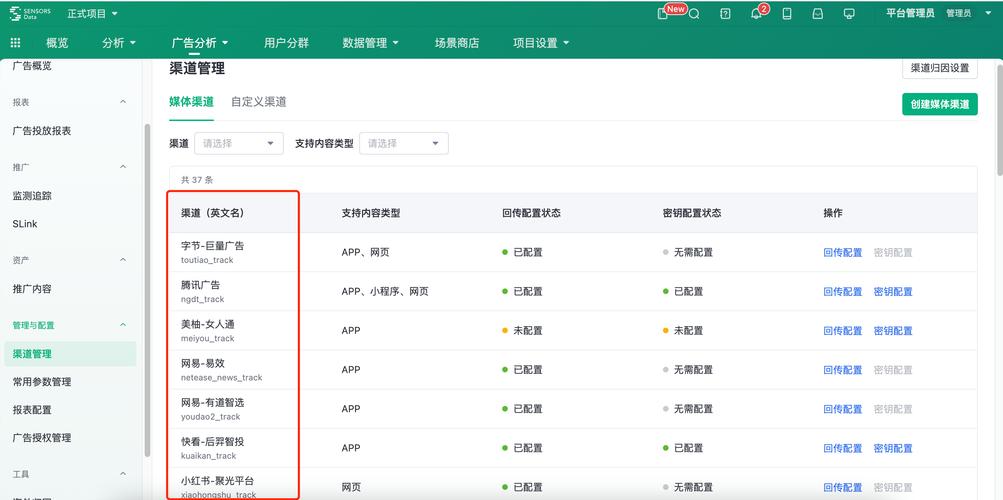Click the mobile device icon in header

click(787, 13)
